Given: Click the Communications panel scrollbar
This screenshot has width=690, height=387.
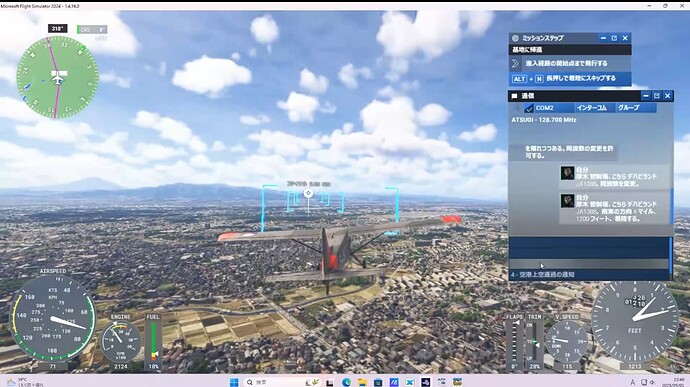Looking at the screenshot, I should [x=672, y=206].
